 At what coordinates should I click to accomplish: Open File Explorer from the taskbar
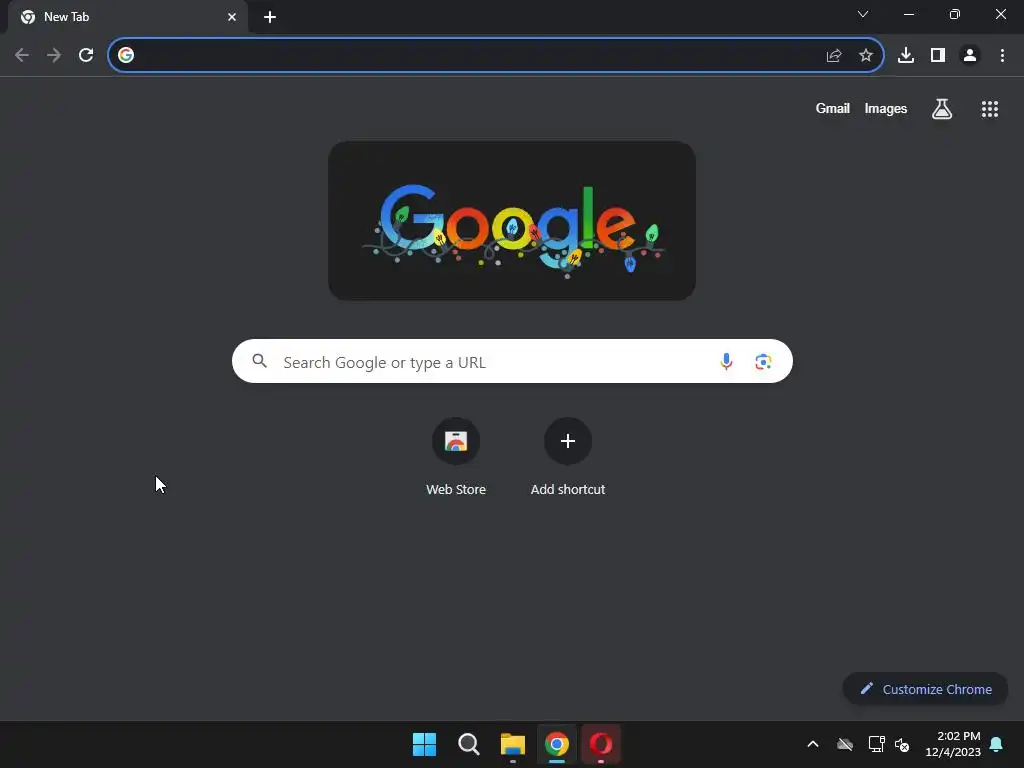(x=513, y=744)
